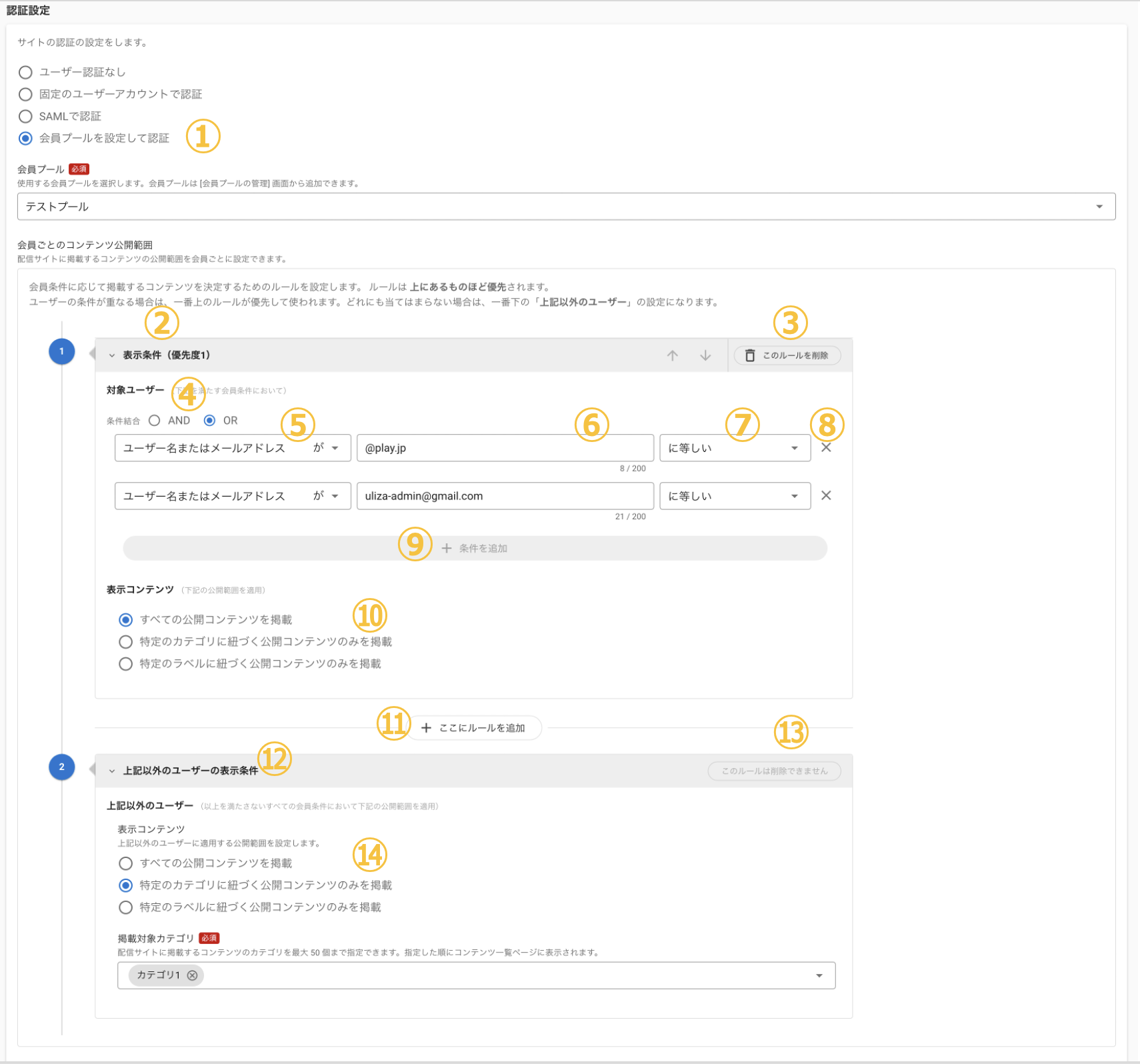Click priority step circle number 1
The width and height of the screenshot is (1140, 1064).
click(61, 351)
